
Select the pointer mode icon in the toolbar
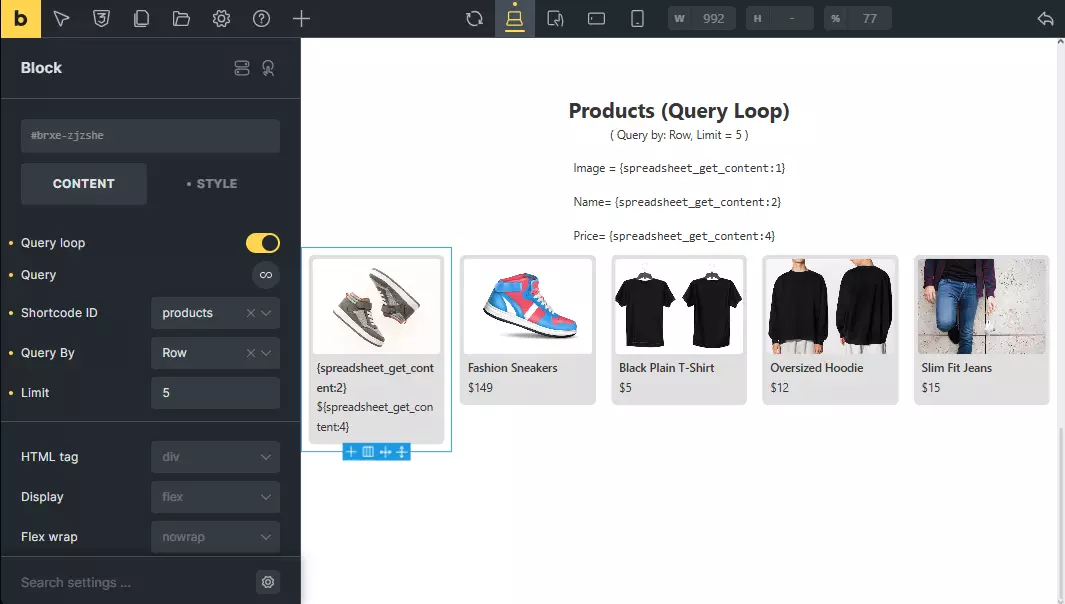click(x=61, y=18)
